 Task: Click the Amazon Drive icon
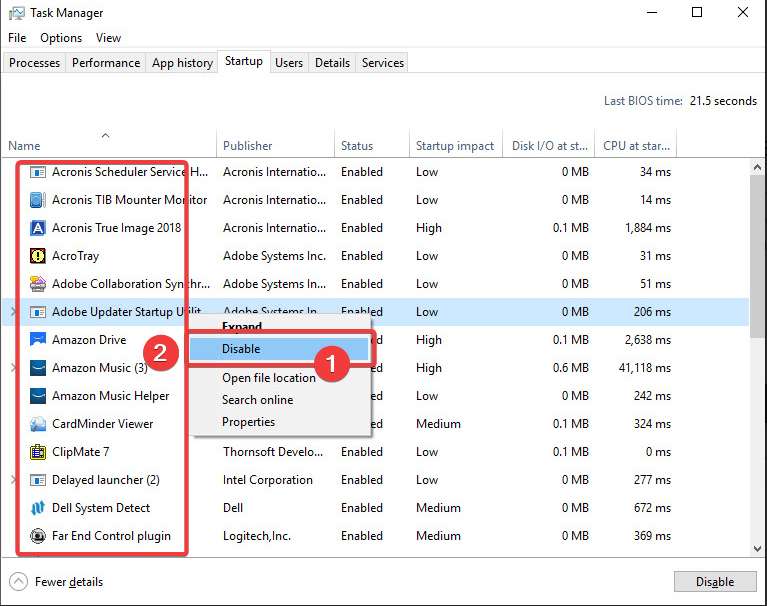(38, 339)
